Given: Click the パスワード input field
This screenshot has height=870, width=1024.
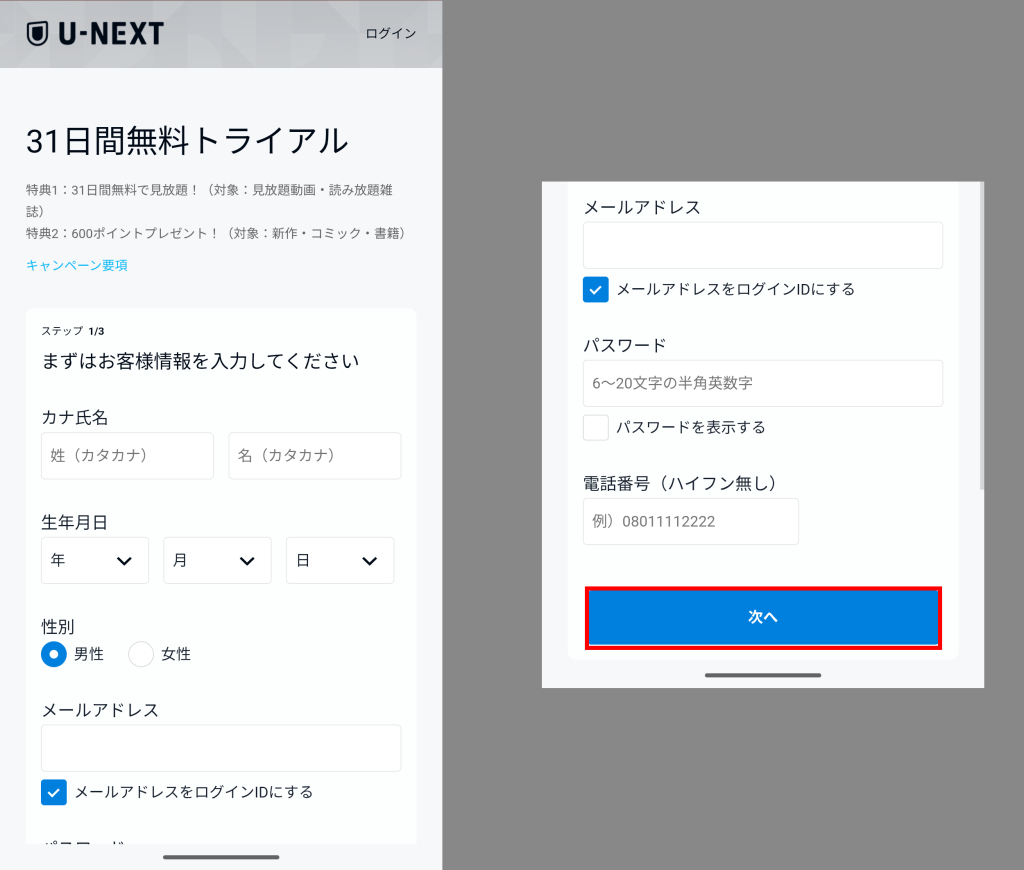Looking at the screenshot, I should click(762, 383).
